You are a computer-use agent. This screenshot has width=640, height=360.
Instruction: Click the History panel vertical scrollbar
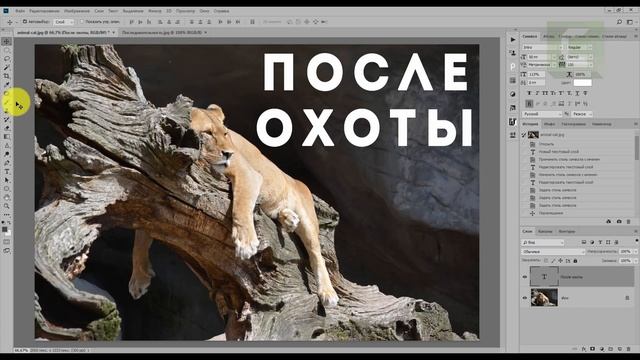[x=637, y=148]
